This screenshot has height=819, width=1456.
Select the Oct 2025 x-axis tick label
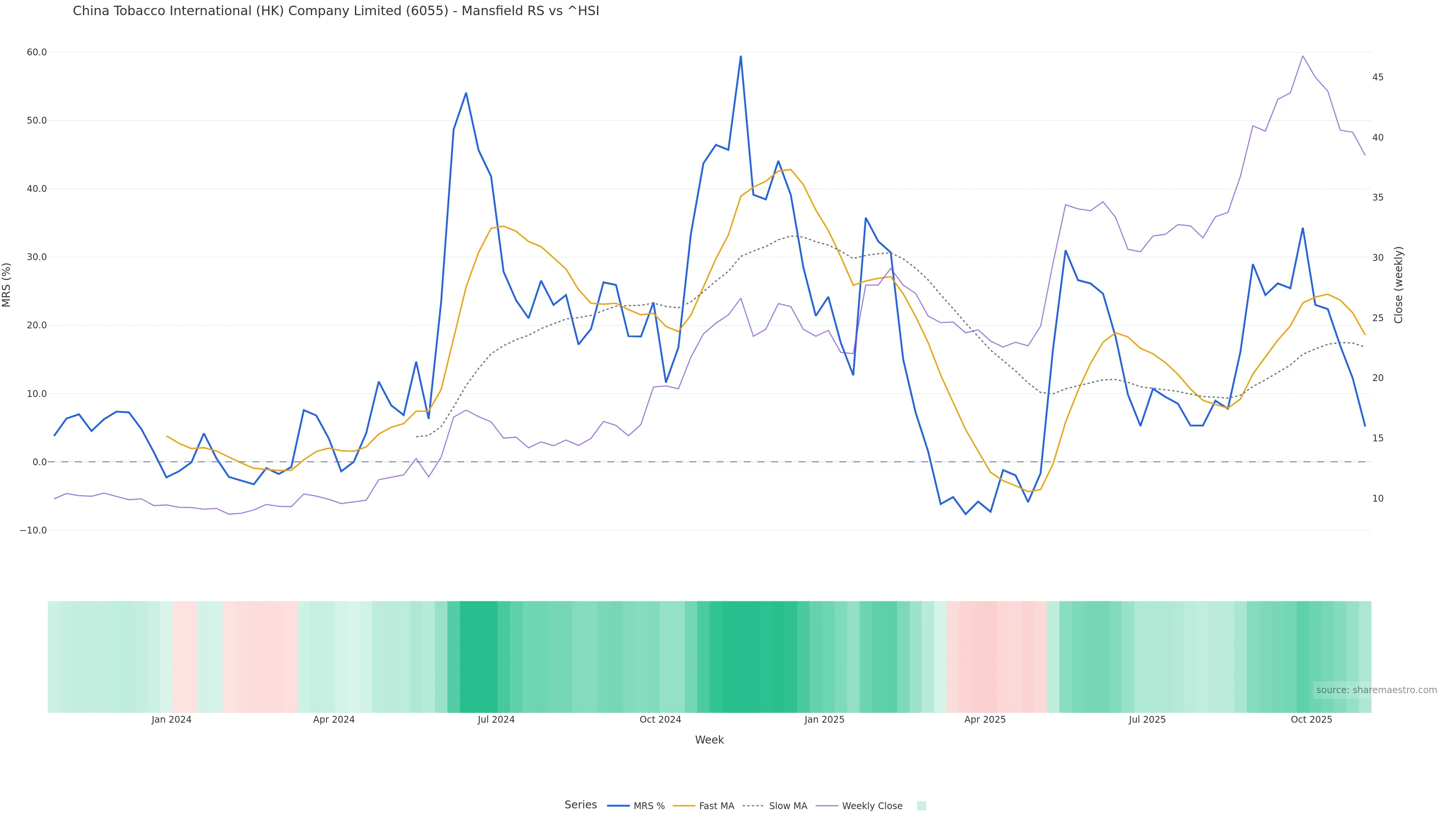[1311, 720]
